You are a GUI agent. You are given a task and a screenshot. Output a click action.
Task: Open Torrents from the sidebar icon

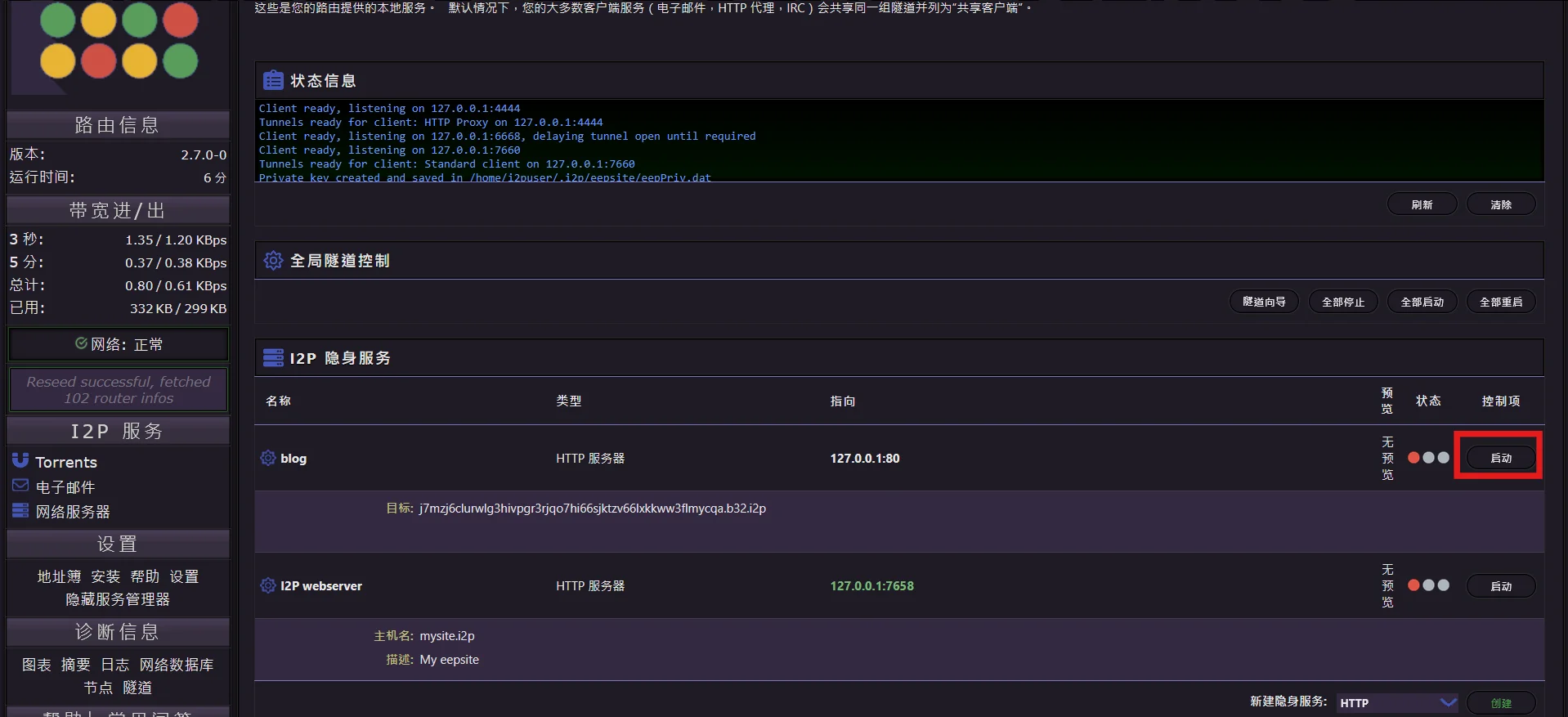tap(20, 461)
